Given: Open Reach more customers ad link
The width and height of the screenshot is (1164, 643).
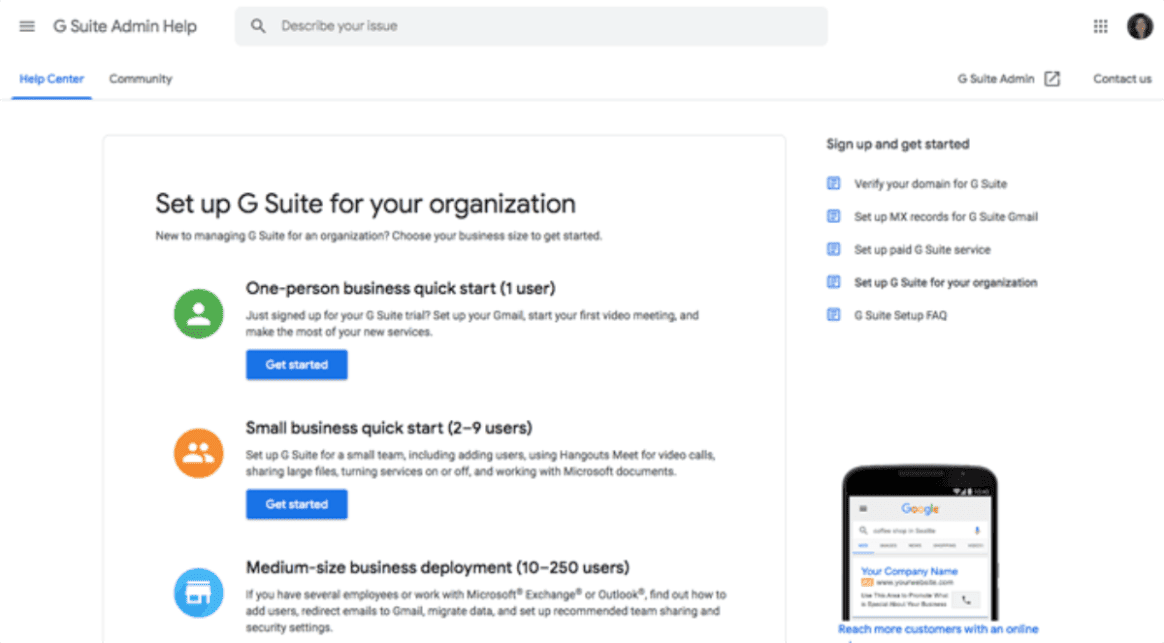Looking at the screenshot, I should tap(937, 629).
